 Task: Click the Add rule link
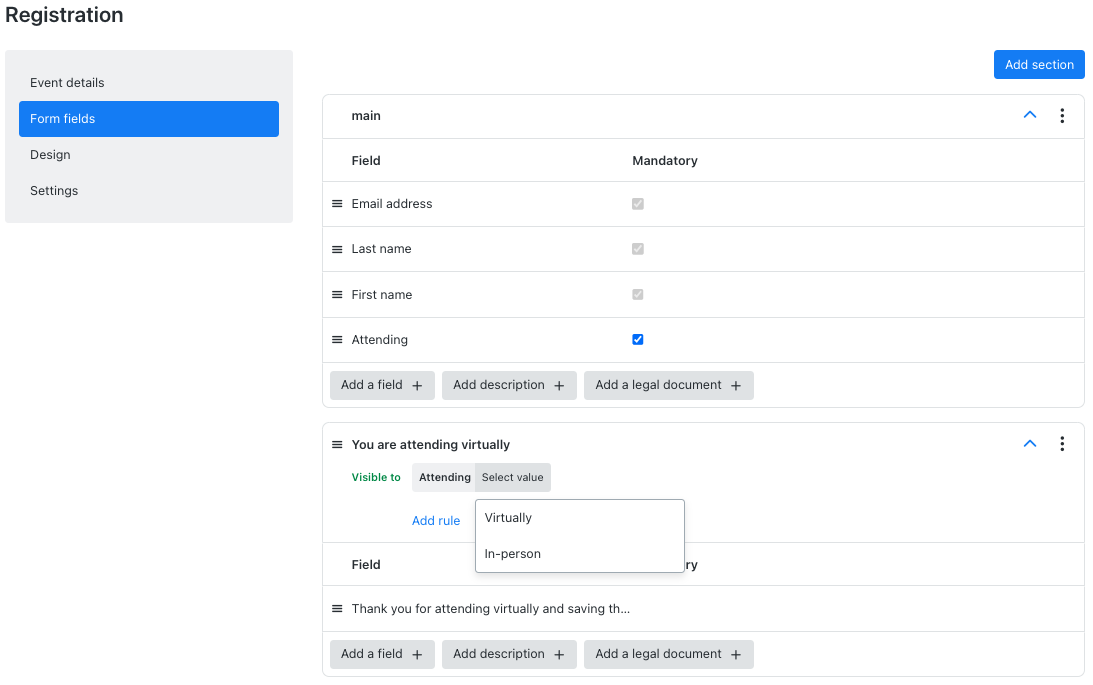(x=436, y=521)
